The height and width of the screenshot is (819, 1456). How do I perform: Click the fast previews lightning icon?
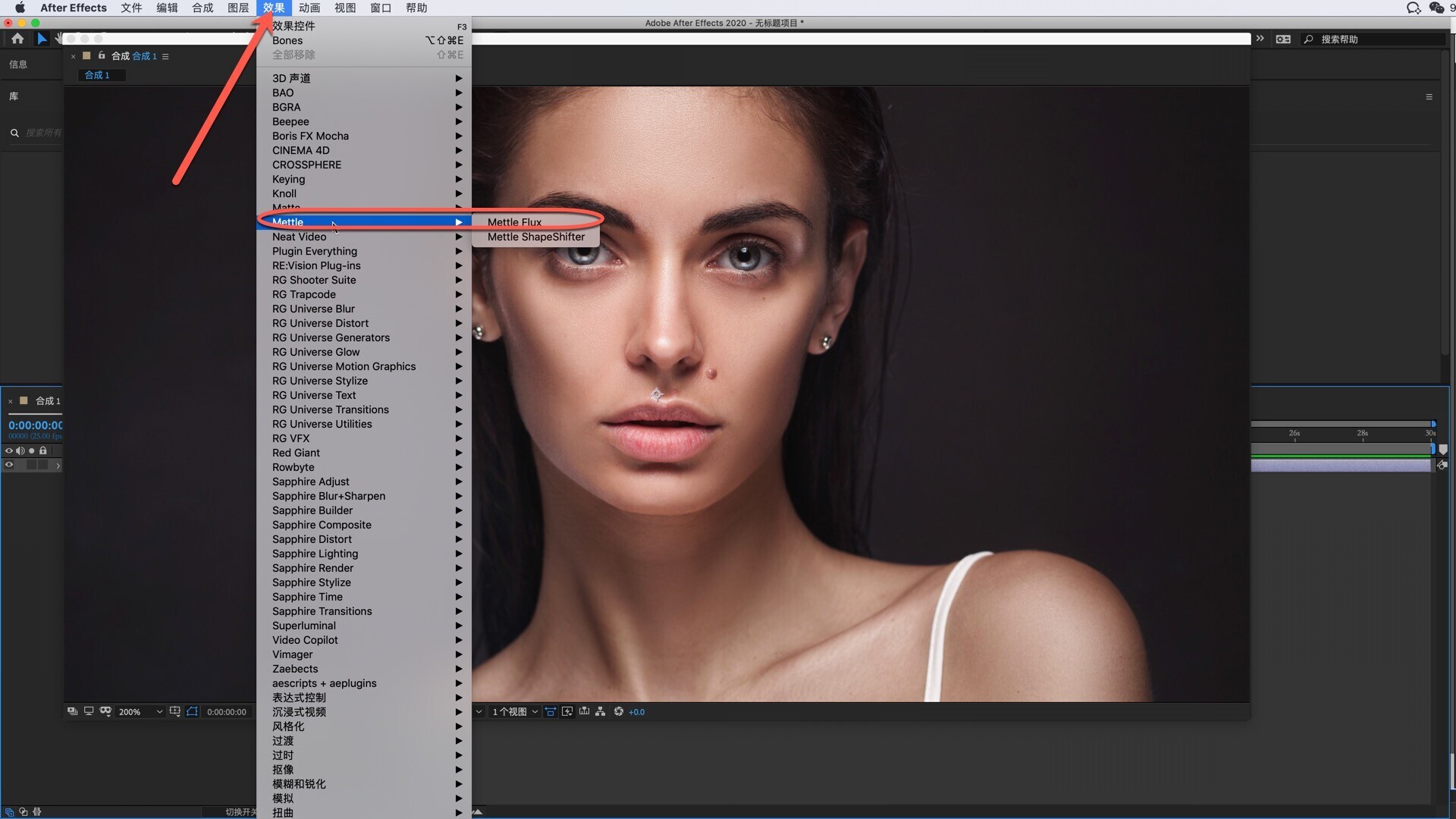point(567,711)
